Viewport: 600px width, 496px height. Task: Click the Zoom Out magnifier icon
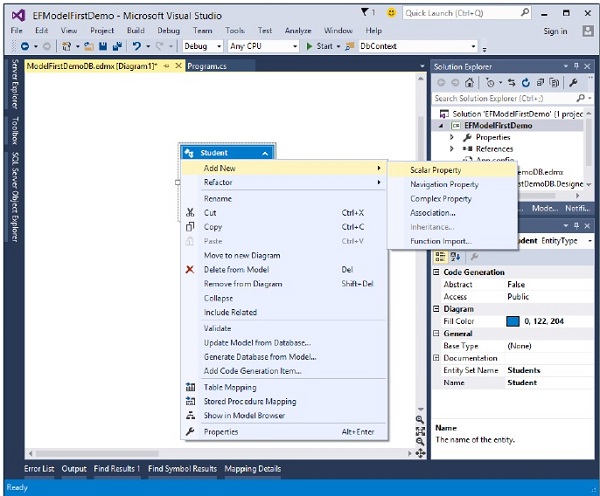point(420,442)
